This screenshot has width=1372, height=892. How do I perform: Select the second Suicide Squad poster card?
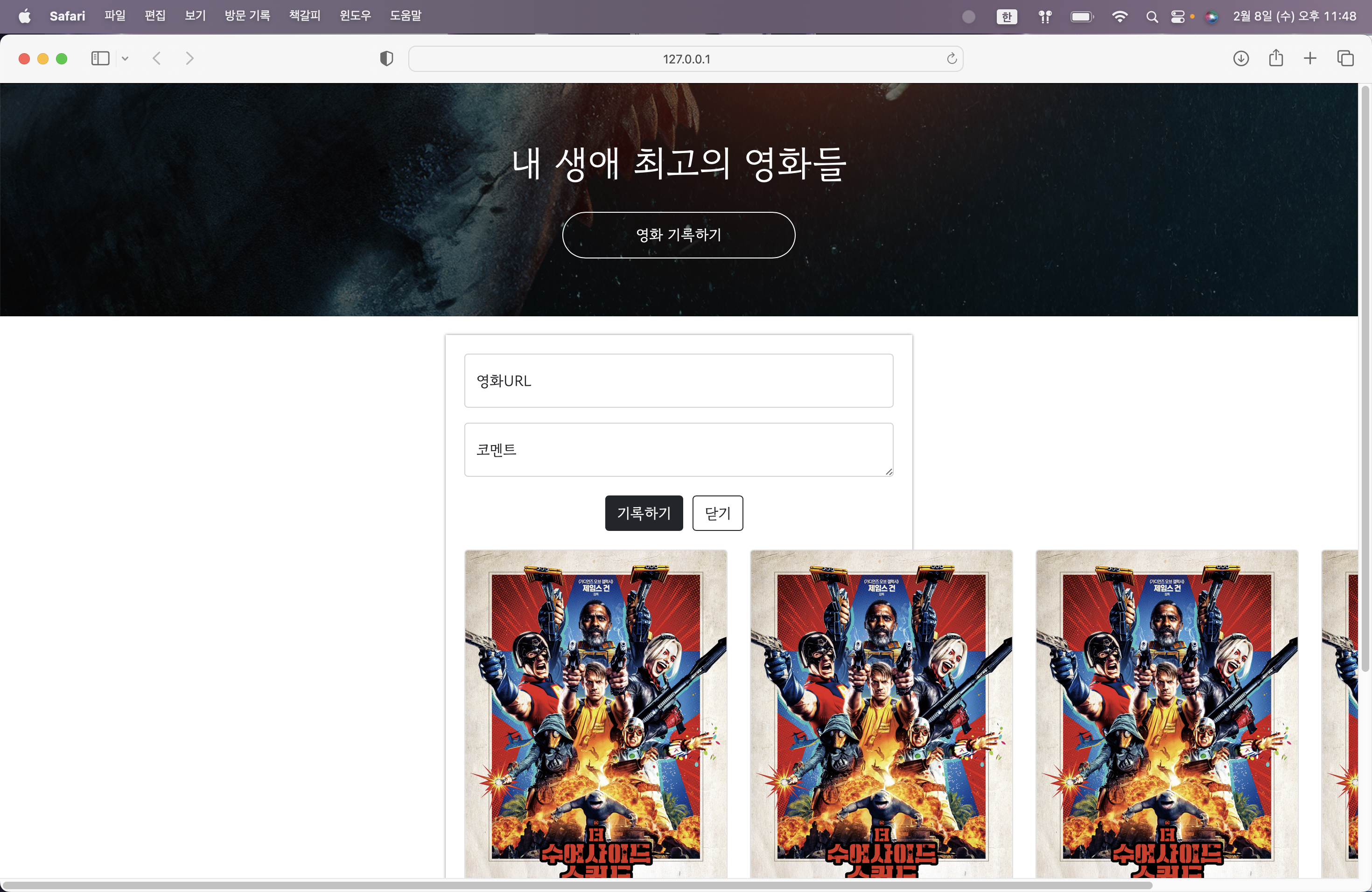(881, 715)
